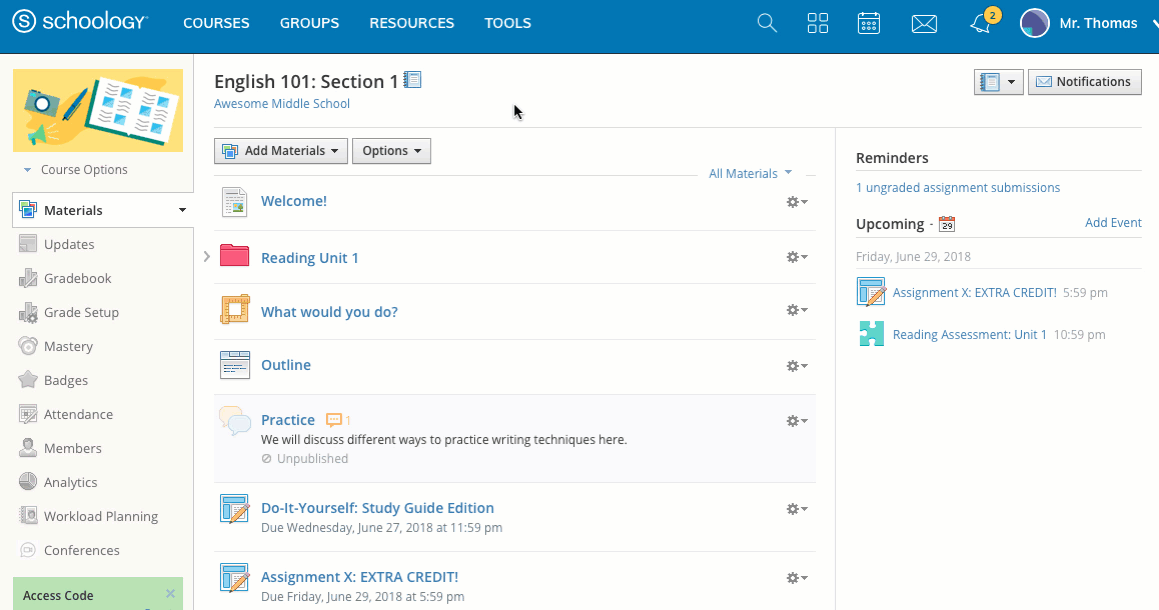Close the Access Code box
The height and width of the screenshot is (610, 1159).
click(170, 594)
